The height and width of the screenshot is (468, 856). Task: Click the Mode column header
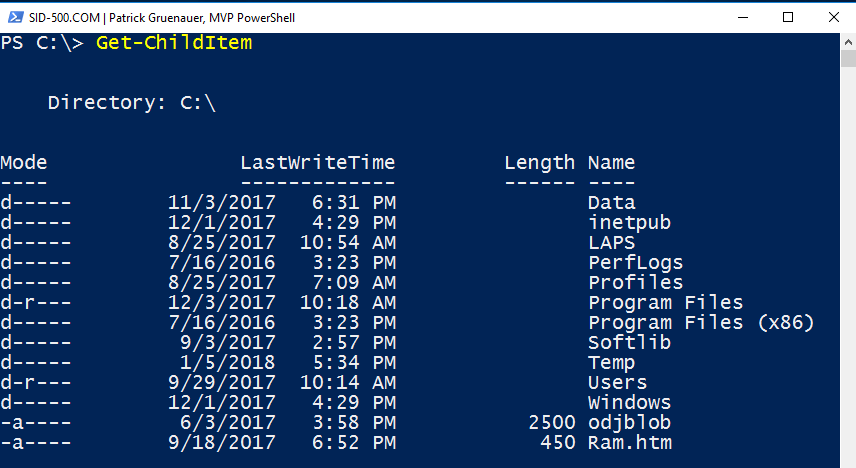point(24,162)
